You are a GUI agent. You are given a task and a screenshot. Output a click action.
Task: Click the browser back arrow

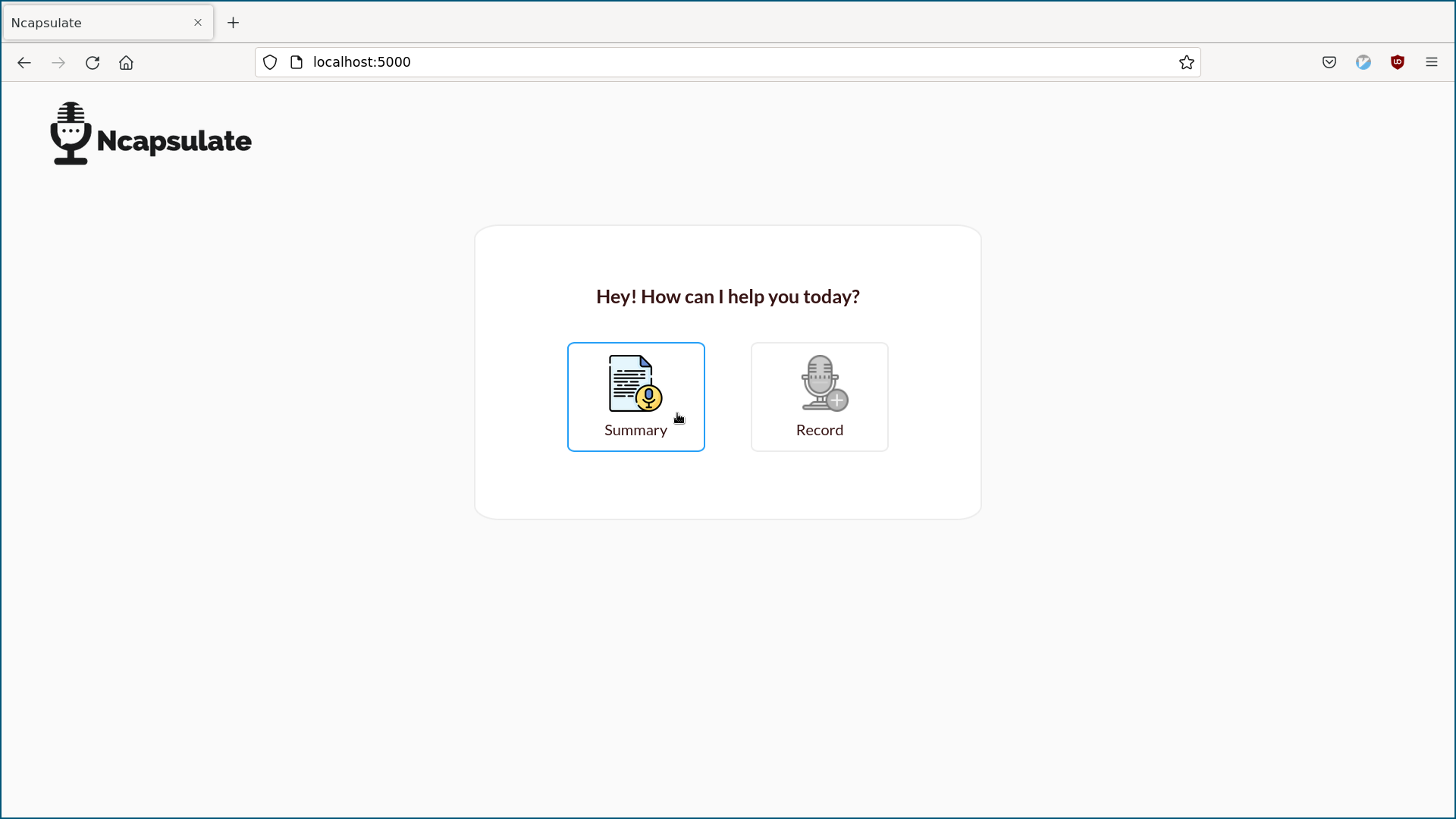coord(24,62)
